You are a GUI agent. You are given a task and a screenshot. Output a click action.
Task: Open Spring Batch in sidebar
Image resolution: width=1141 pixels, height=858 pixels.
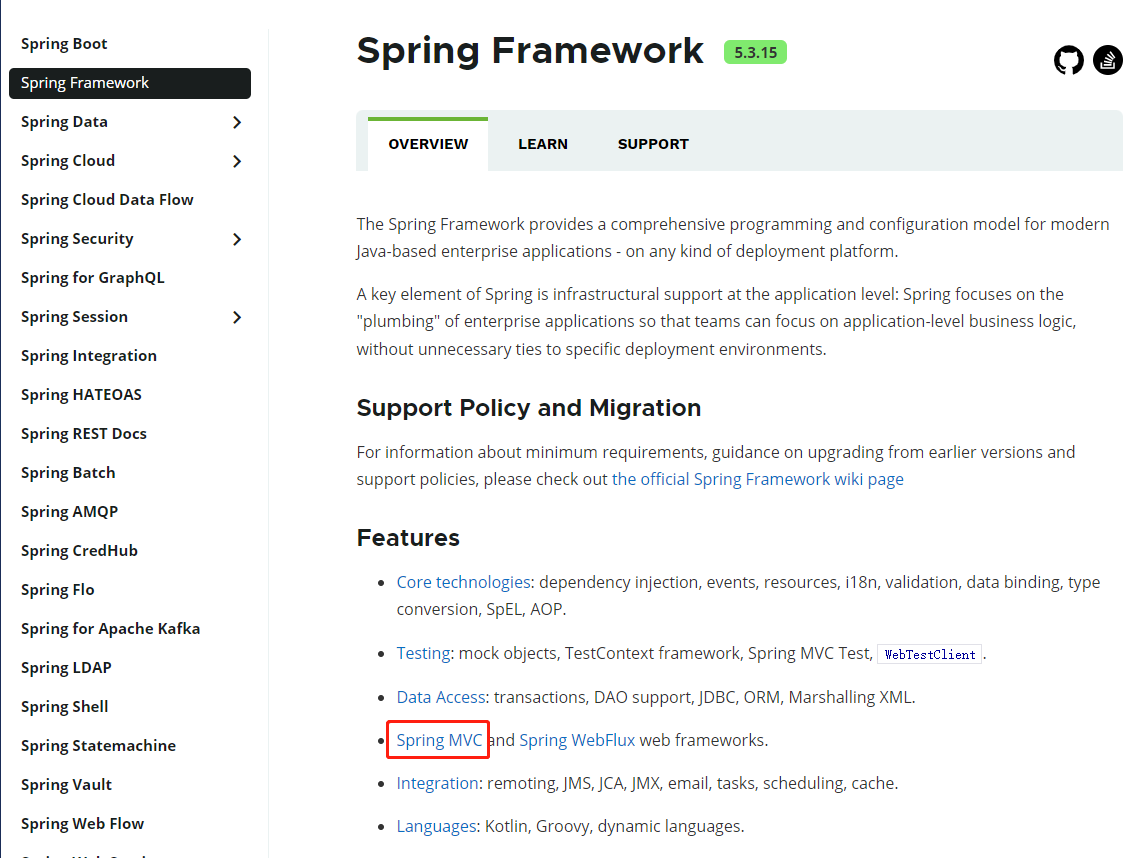coord(68,473)
